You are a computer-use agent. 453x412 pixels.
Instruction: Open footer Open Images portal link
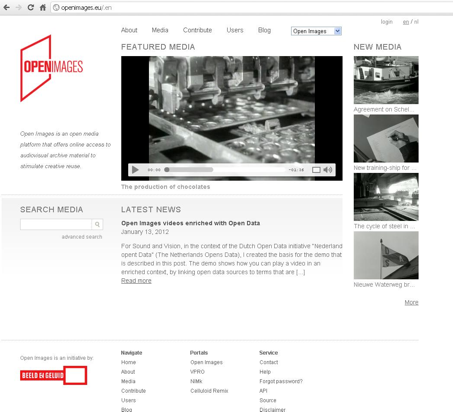click(x=206, y=362)
